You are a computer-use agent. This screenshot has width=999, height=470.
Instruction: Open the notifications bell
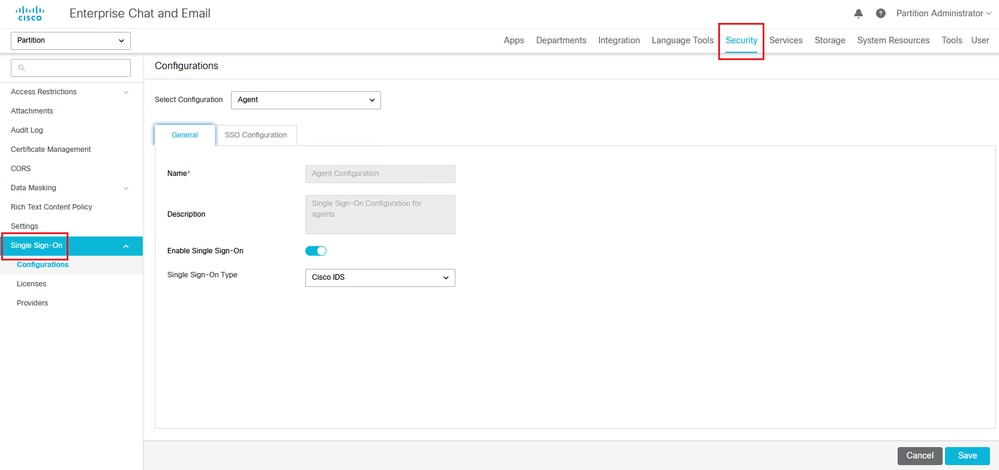pos(858,13)
